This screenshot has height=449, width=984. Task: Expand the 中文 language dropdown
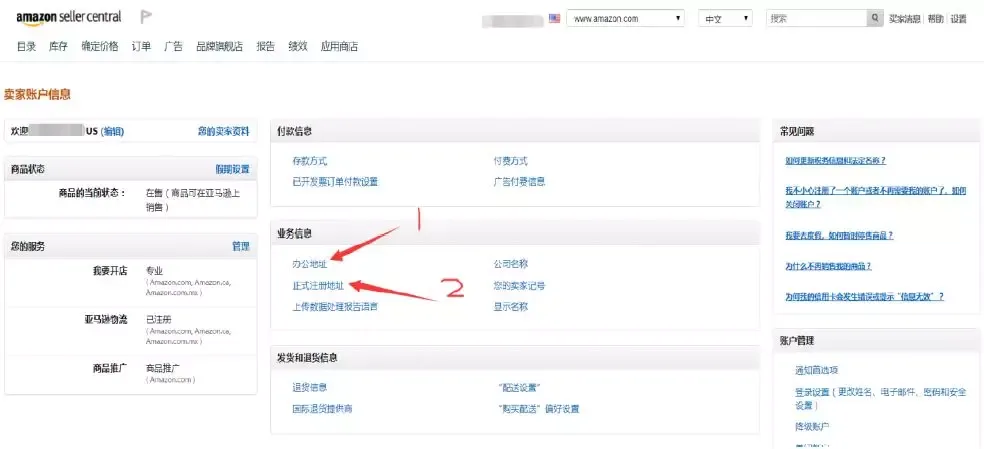click(726, 18)
